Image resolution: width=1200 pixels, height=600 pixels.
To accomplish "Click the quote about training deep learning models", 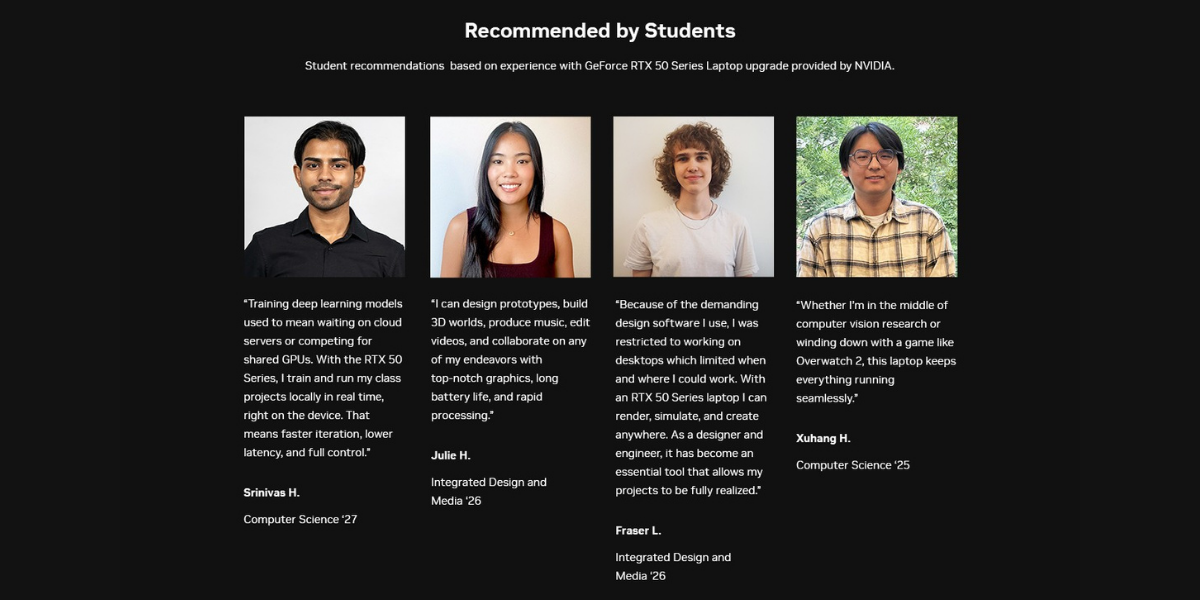I will tap(323, 378).
